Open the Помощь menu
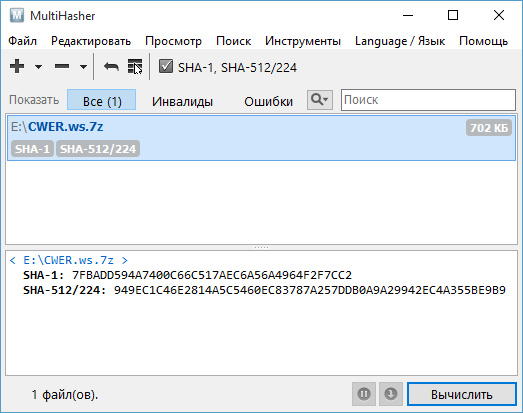 (483, 41)
